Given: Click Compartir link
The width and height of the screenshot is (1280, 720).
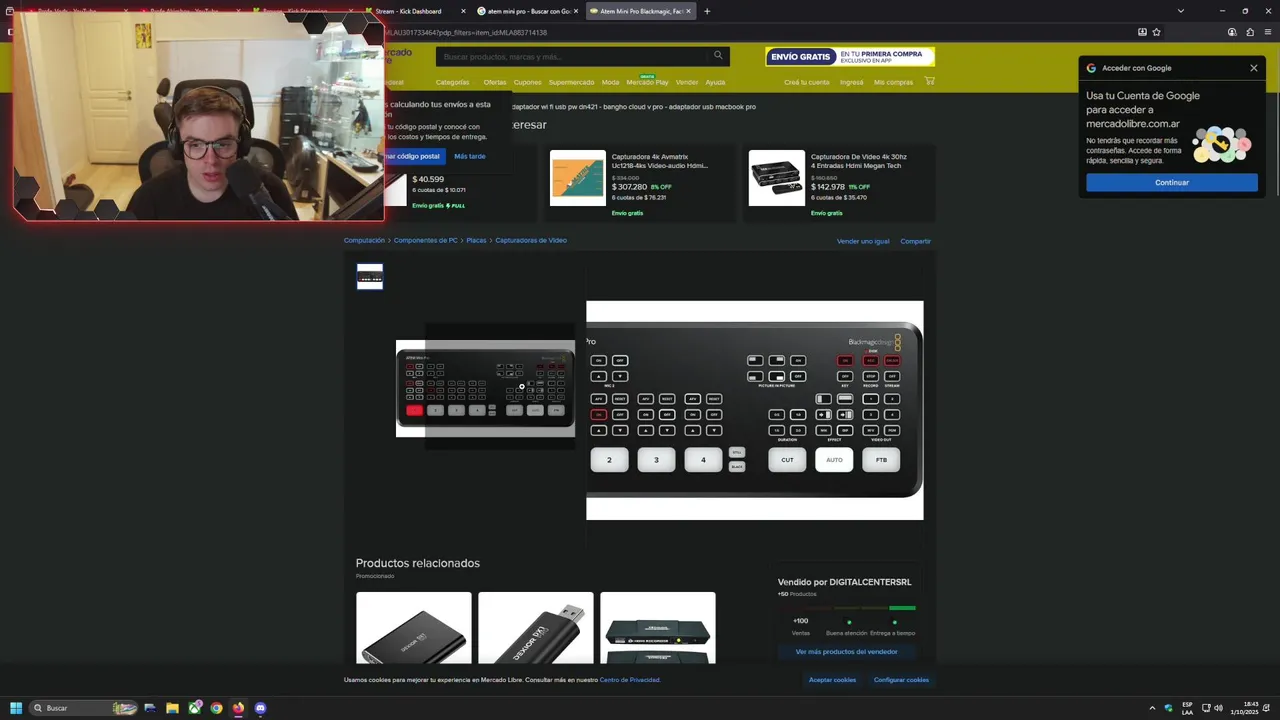Looking at the screenshot, I should click(915, 241).
